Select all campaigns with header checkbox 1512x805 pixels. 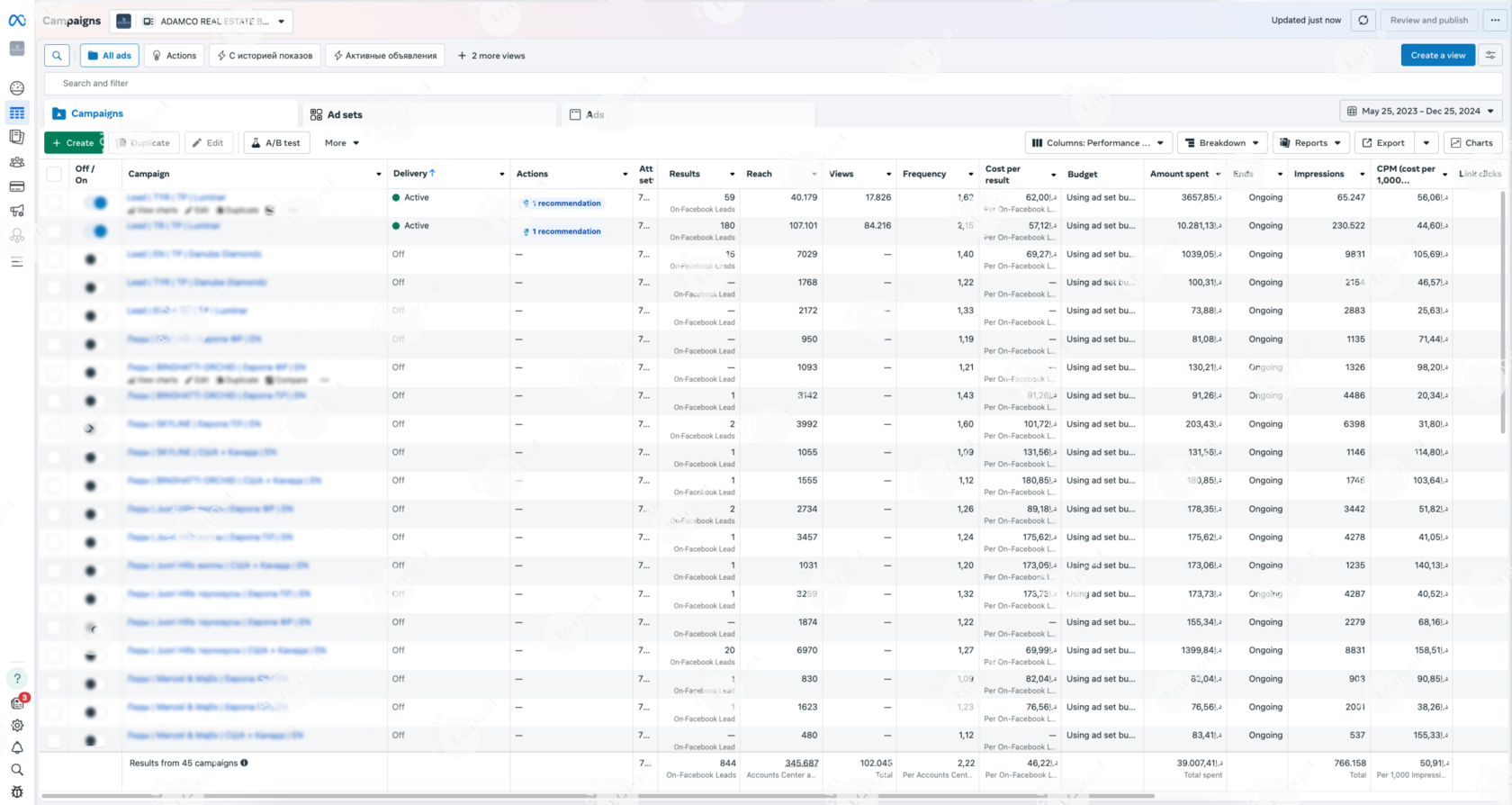(54, 175)
